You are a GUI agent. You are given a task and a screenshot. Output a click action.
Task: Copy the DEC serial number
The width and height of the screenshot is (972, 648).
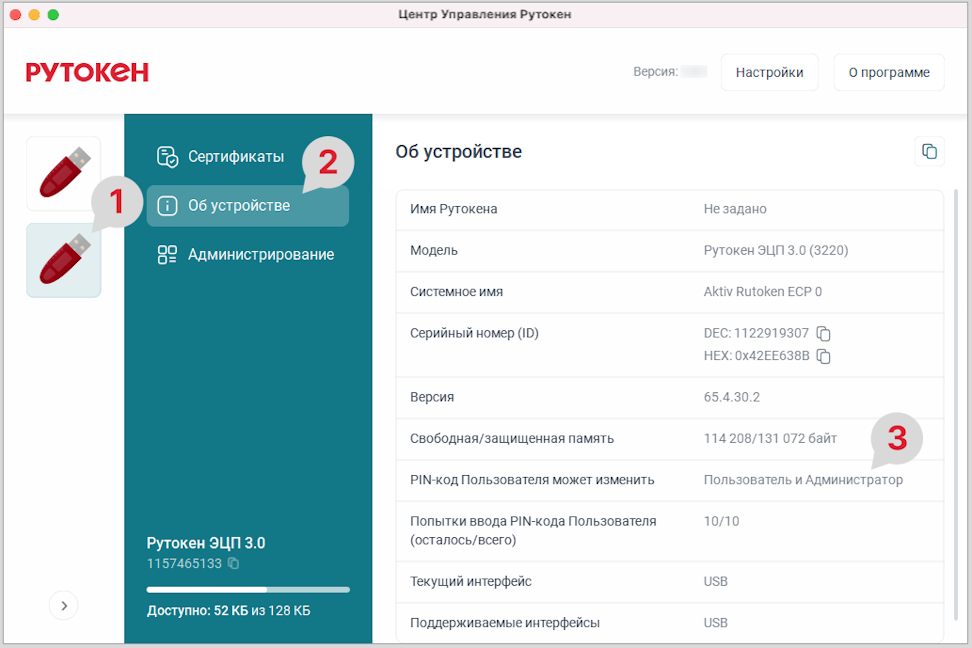[824, 334]
